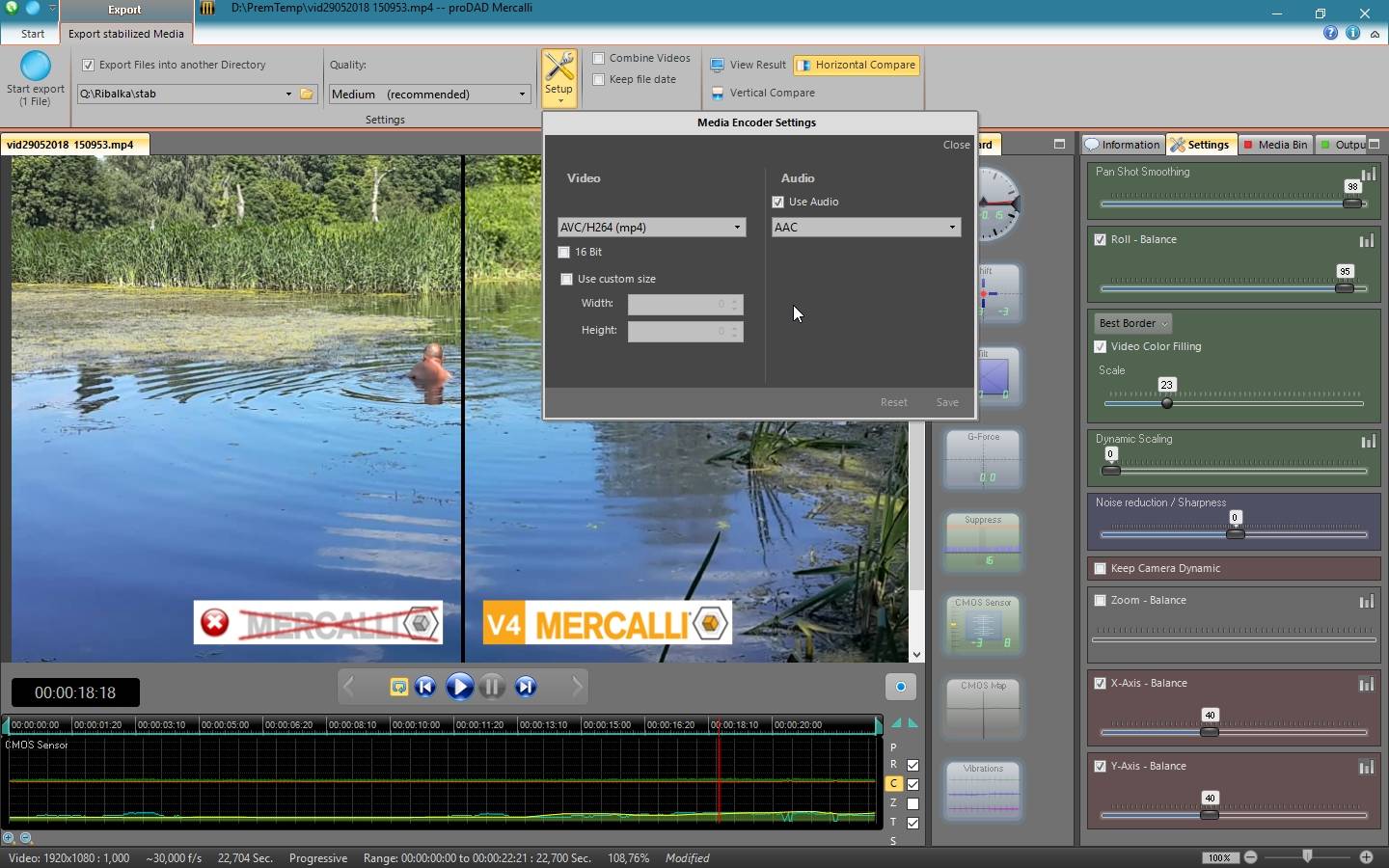Switch to the Start ribbon tab
Image resolution: width=1389 pixels, height=868 pixels.
coord(33,34)
